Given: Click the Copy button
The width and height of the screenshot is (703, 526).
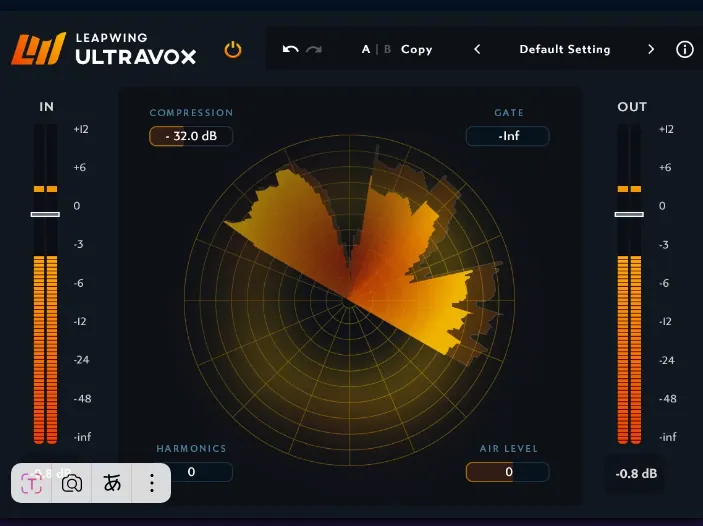Looking at the screenshot, I should [x=416, y=49].
